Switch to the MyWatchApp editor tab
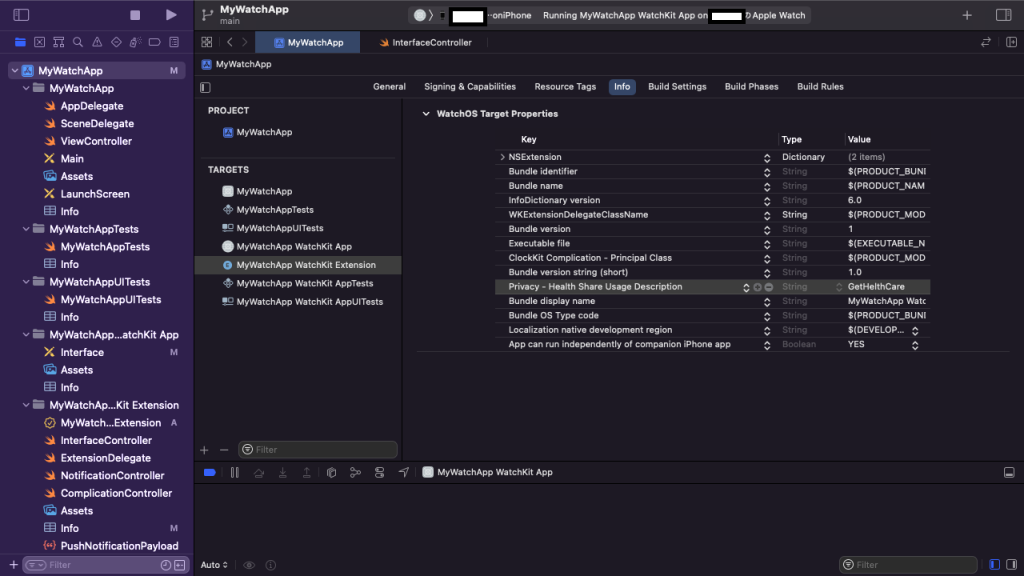The width and height of the screenshot is (1024, 576). coord(308,42)
